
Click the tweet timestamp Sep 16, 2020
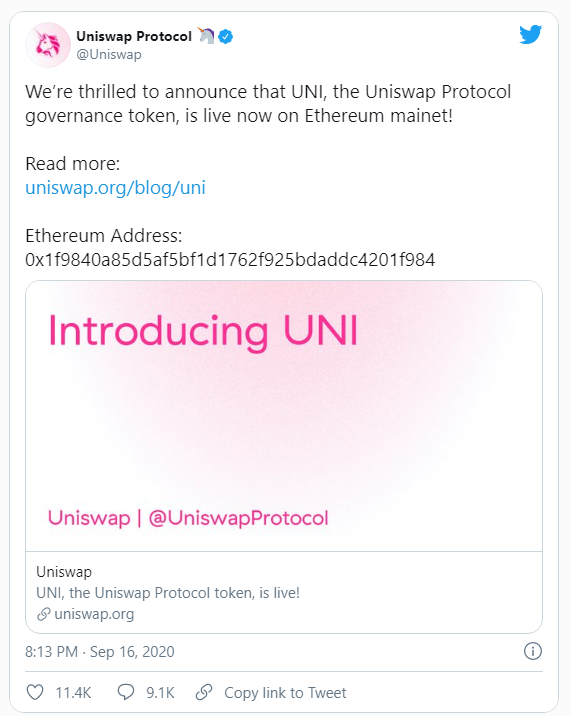[x=100, y=652]
